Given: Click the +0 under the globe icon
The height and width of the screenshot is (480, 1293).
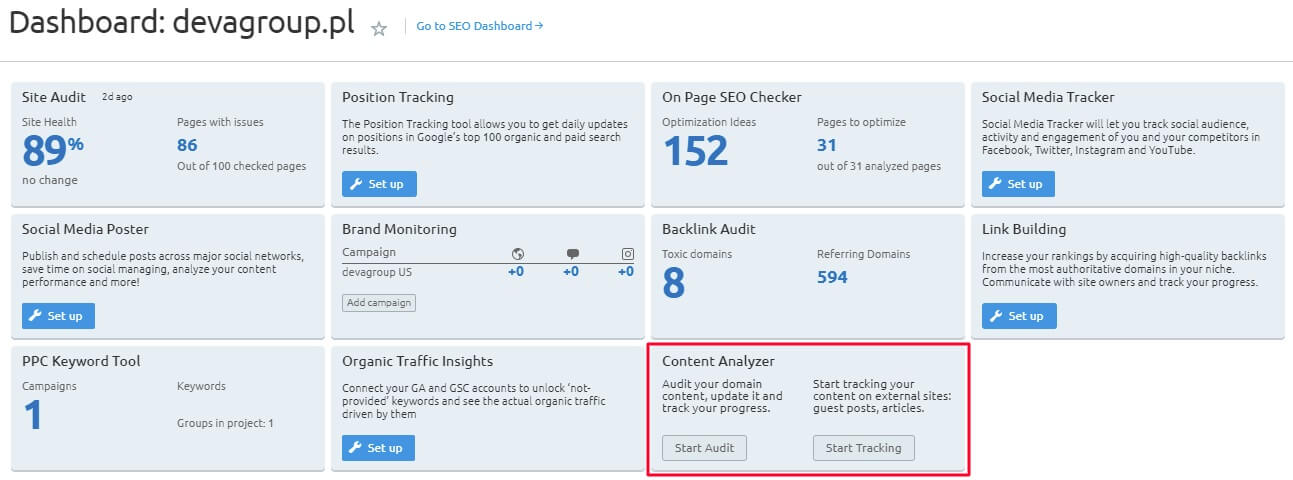Looking at the screenshot, I should [x=516, y=271].
